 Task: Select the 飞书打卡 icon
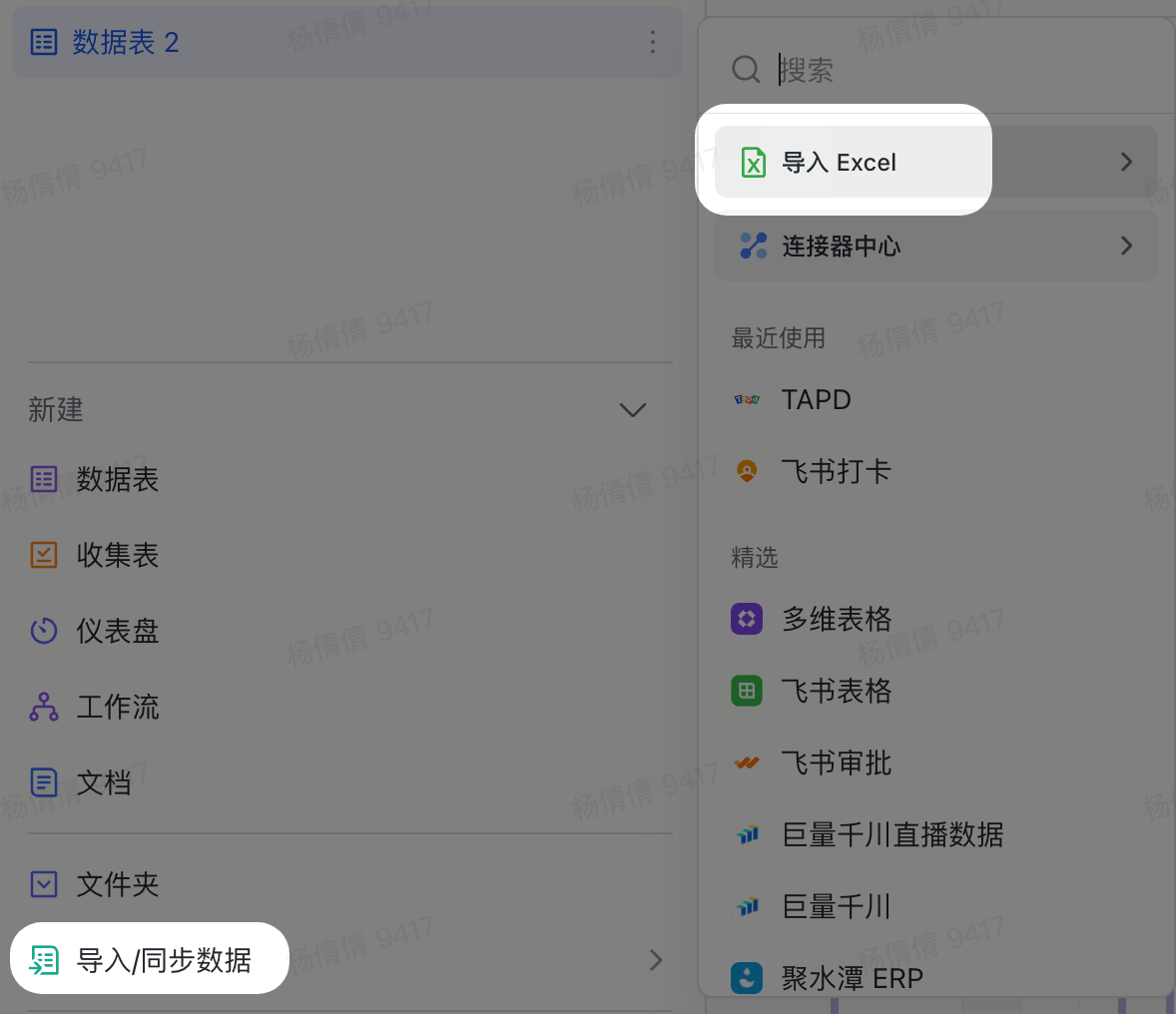(x=747, y=471)
